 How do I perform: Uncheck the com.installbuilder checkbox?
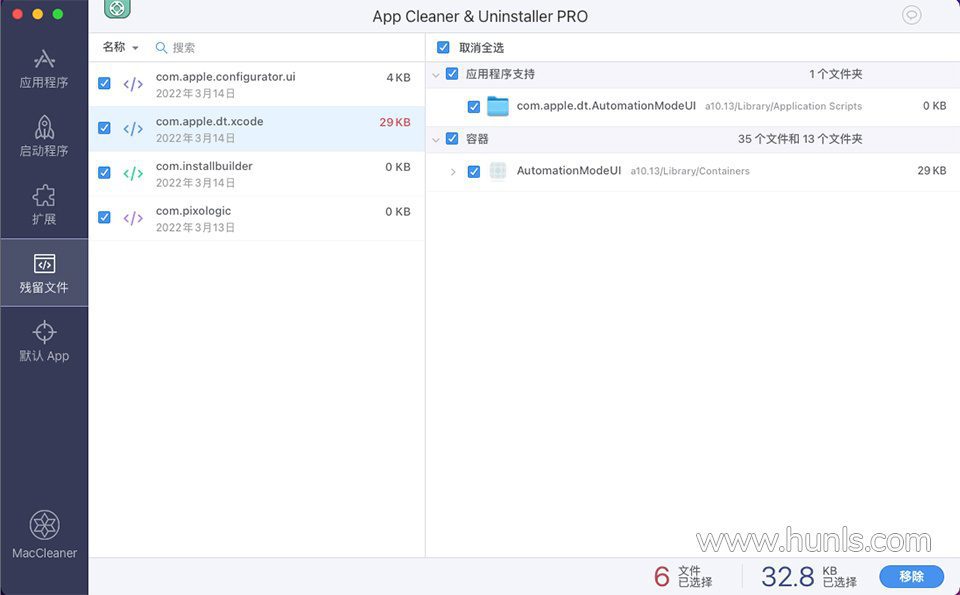(104, 173)
